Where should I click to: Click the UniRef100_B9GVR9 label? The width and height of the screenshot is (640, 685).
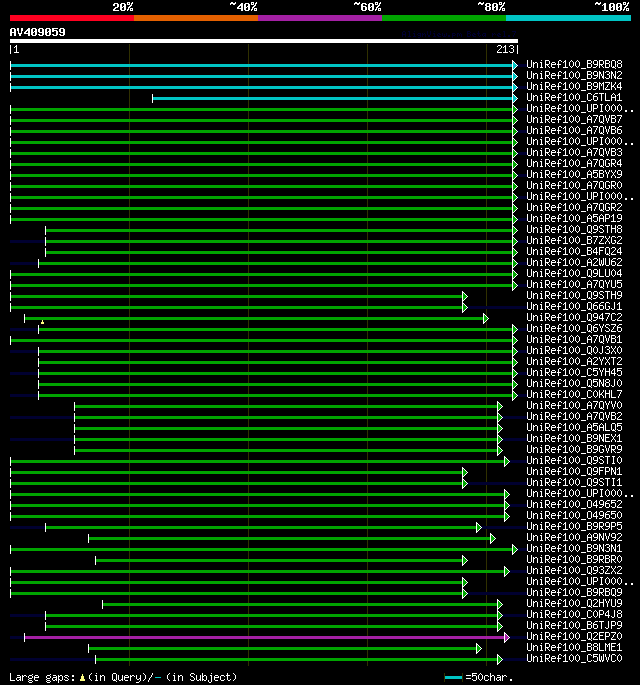(574, 450)
